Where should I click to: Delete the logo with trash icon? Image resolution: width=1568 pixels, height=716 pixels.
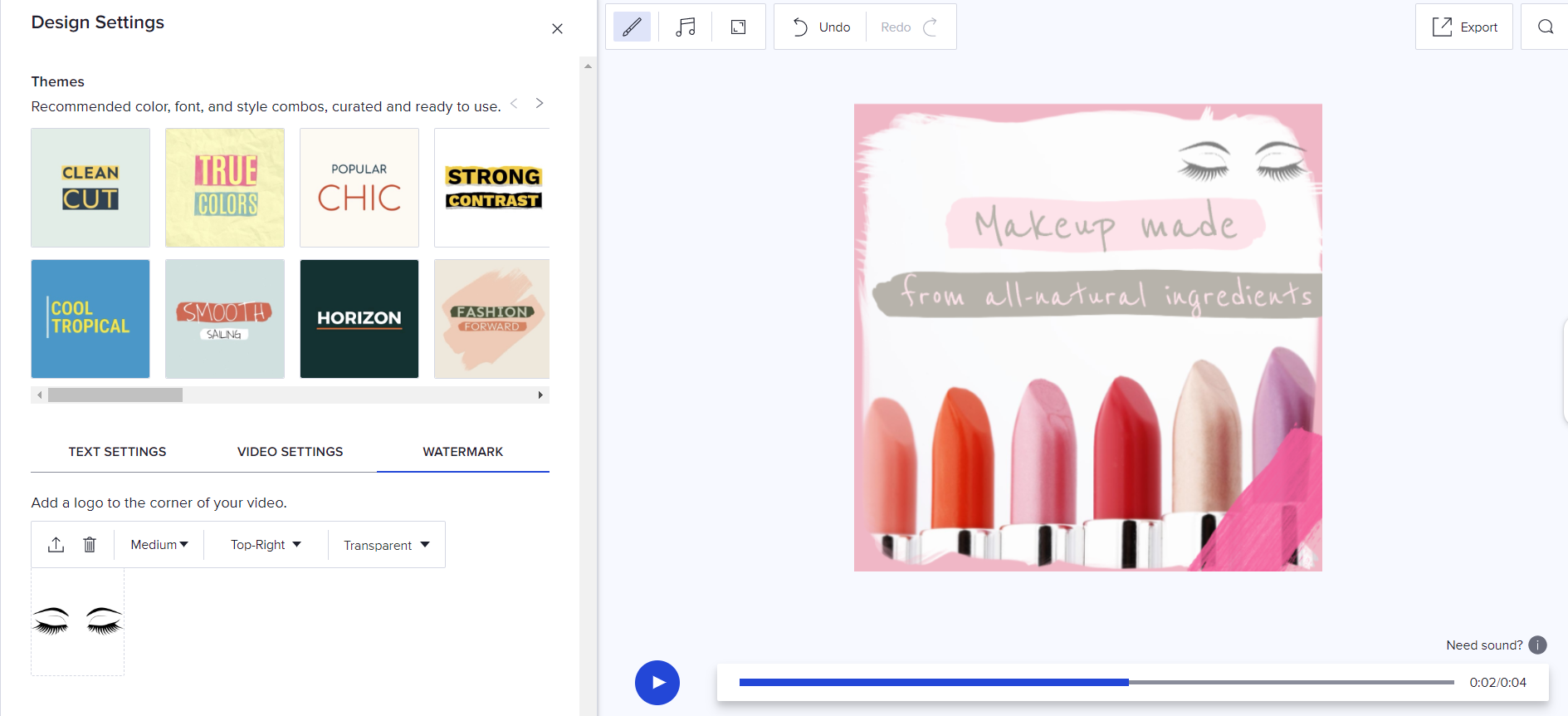(90, 545)
